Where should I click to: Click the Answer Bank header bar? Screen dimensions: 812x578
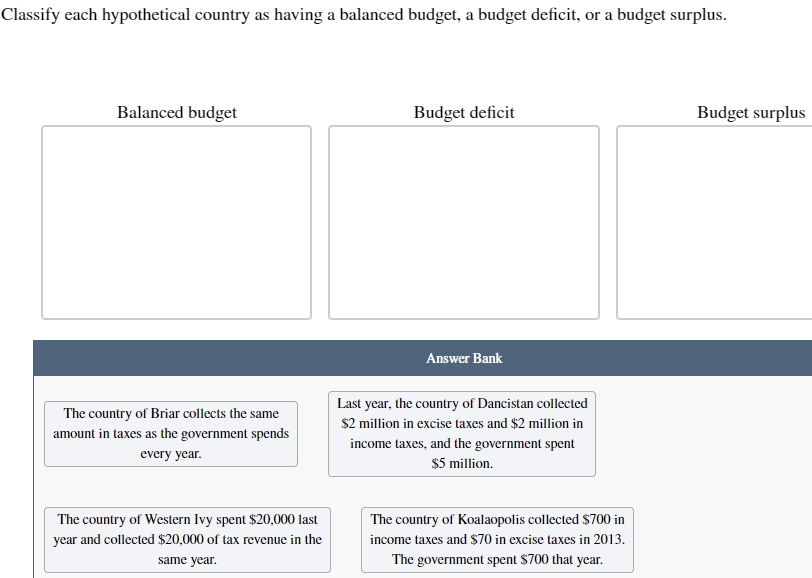point(463,357)
